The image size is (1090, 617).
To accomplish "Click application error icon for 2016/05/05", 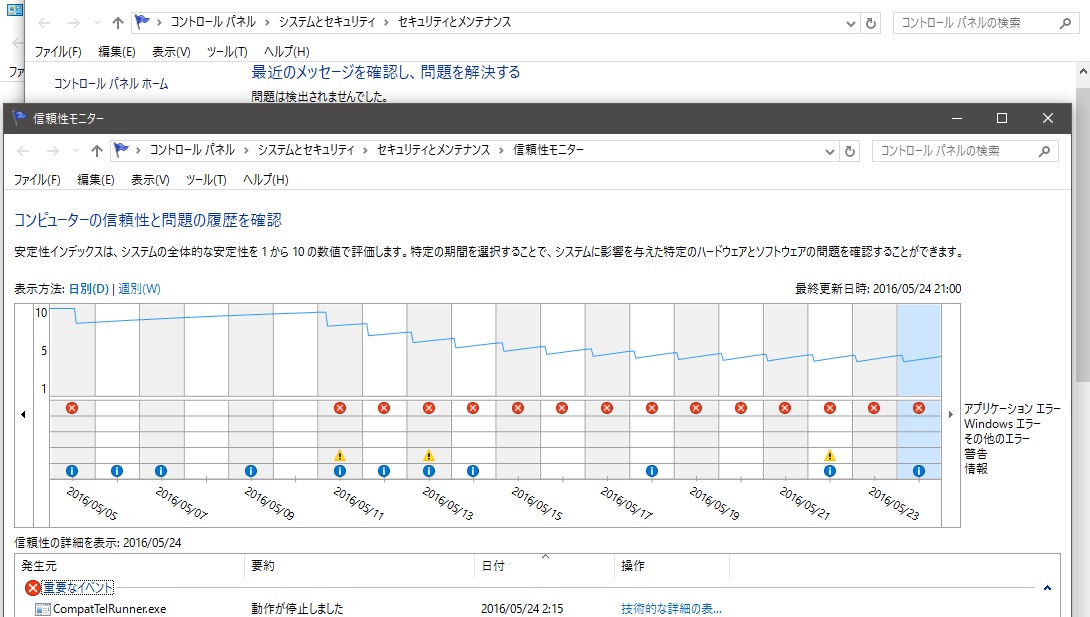I will coord(72,408).
